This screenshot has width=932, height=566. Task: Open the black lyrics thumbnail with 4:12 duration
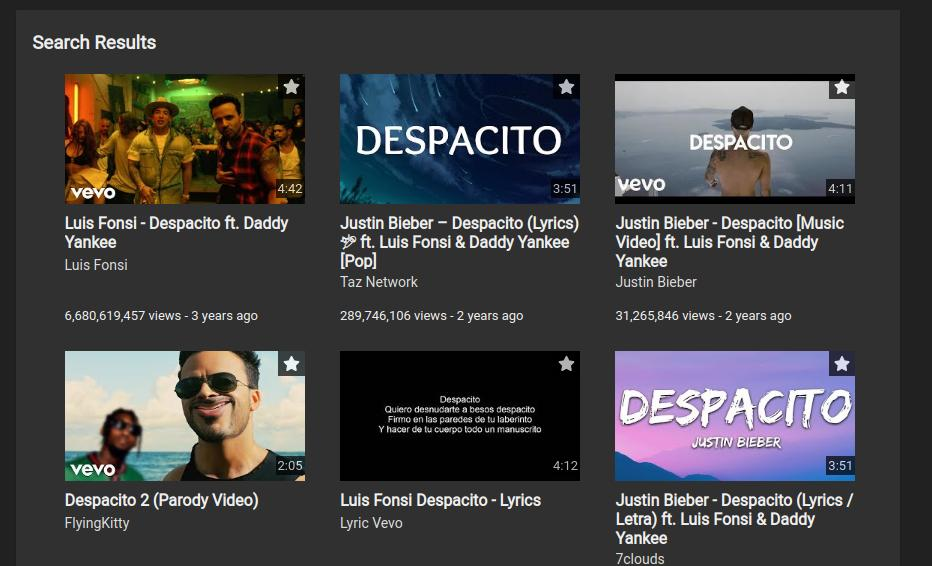pos(459,416)
